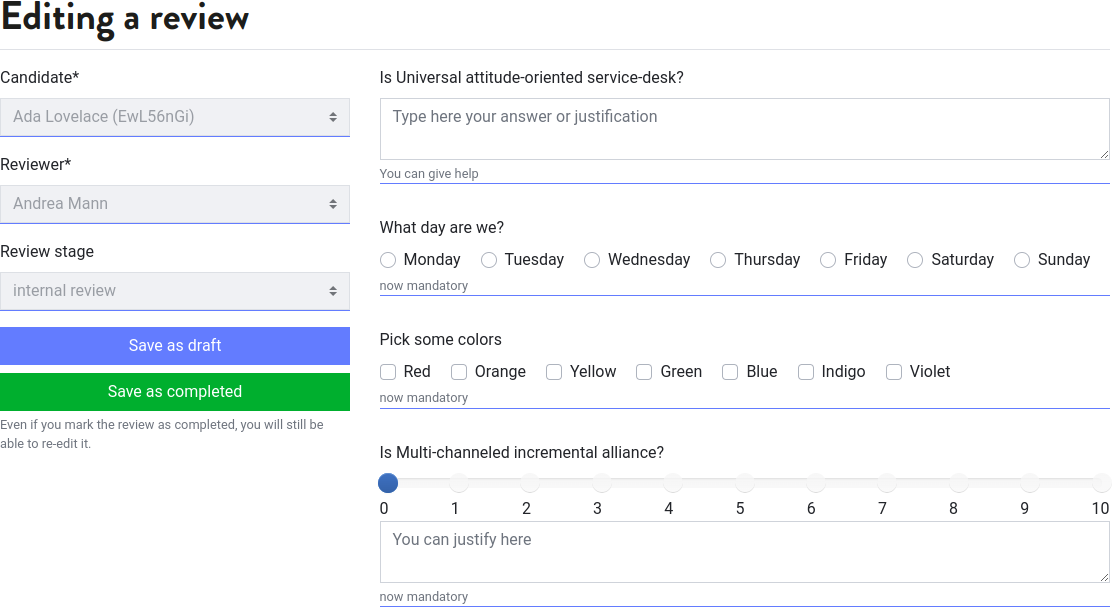Image resolution: width=1112 pixels, height=607 pixels.
Task: Set the alliance slider to 5
Action: (744, 484)
